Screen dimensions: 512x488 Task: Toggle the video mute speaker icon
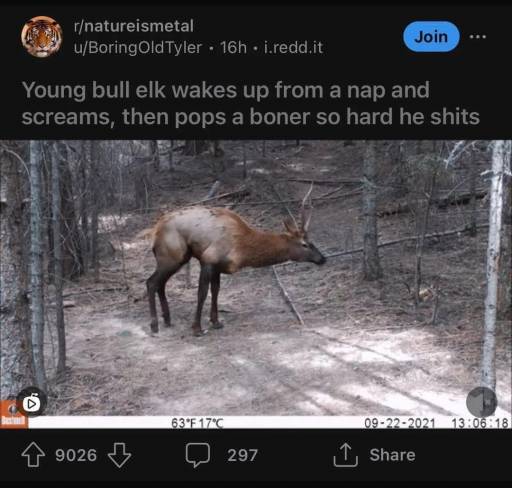(x=481, y=402)
